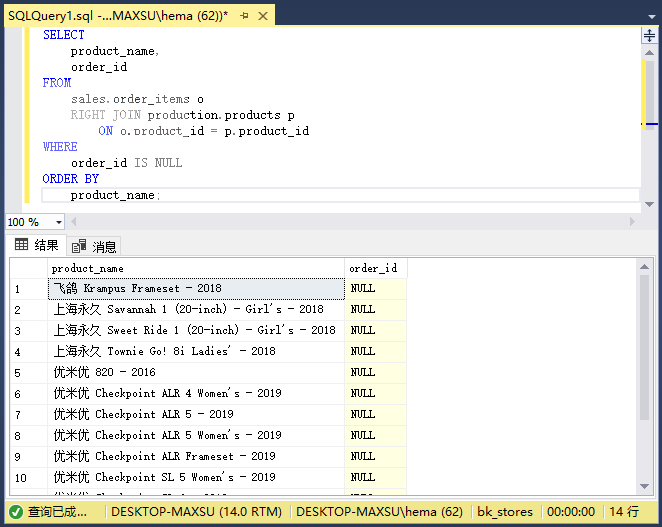Click the editor scroll down arrow
The width and height of the screenshot is (662, 527).
click(649, 204)
